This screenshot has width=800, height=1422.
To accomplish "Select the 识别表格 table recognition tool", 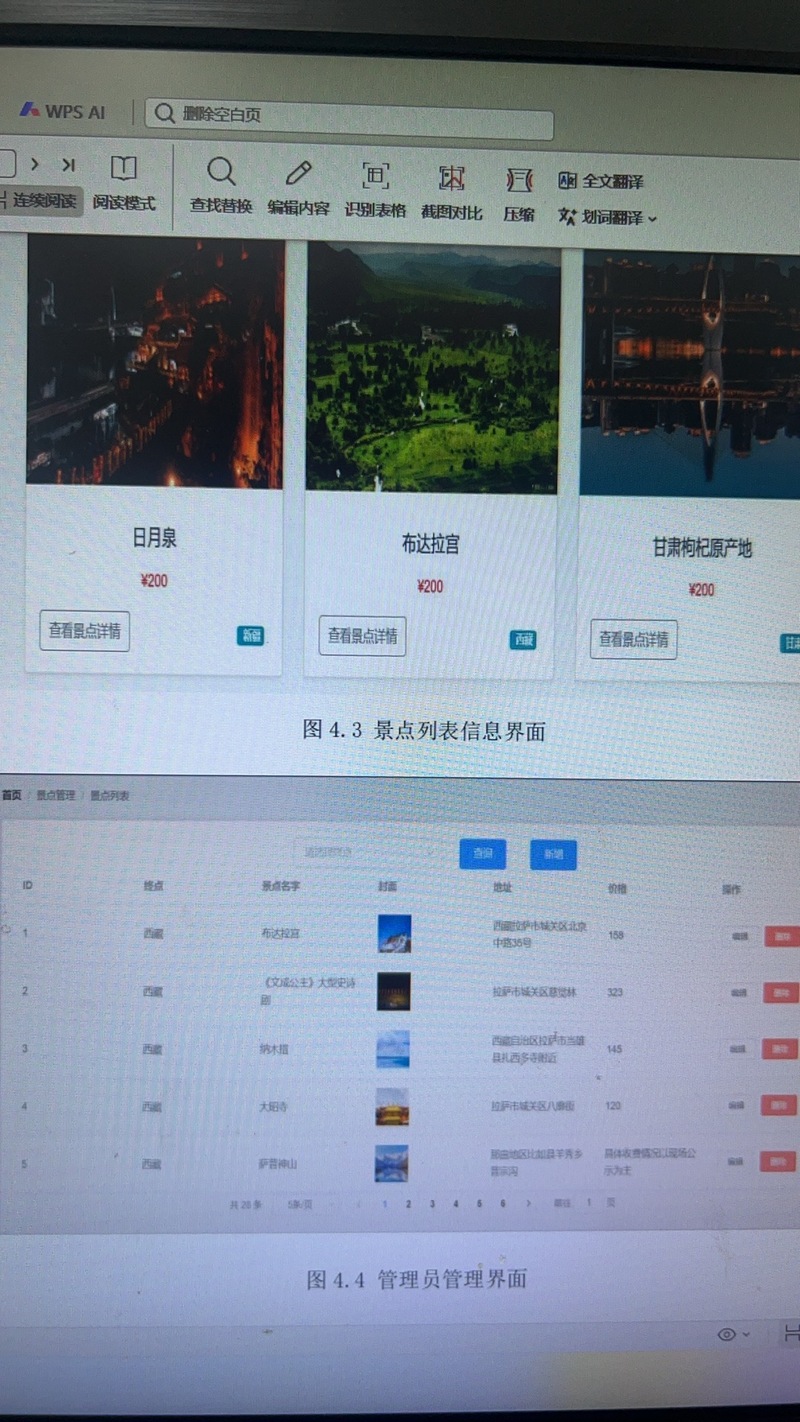I will [x=375, y=189].
